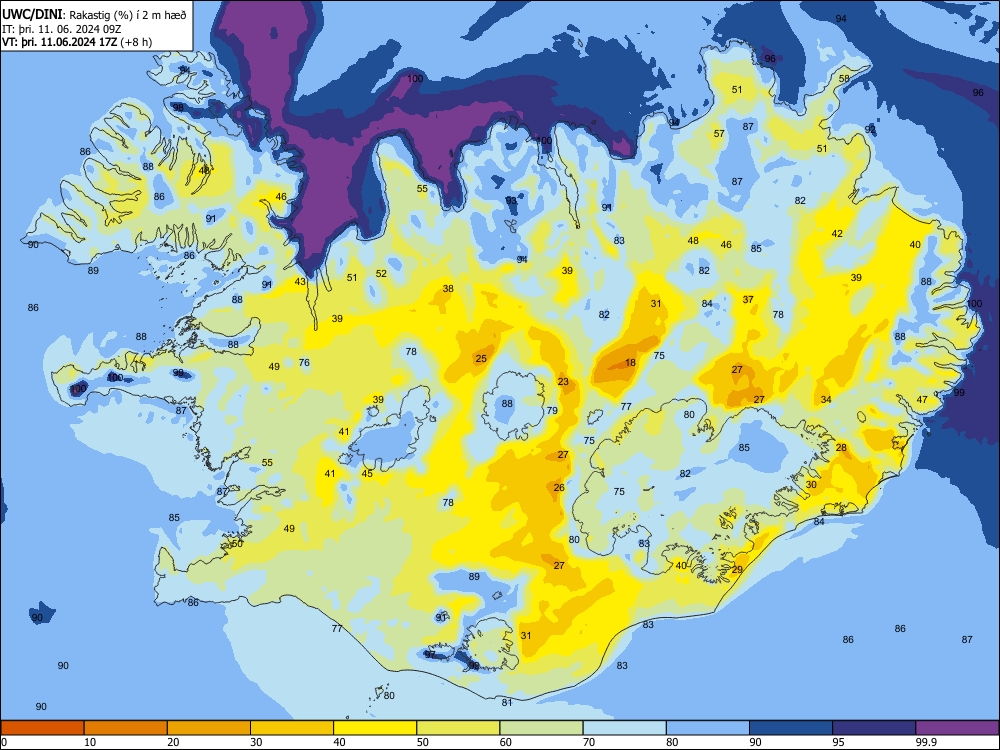Click the legend tick label 70

tap(589, 742)
